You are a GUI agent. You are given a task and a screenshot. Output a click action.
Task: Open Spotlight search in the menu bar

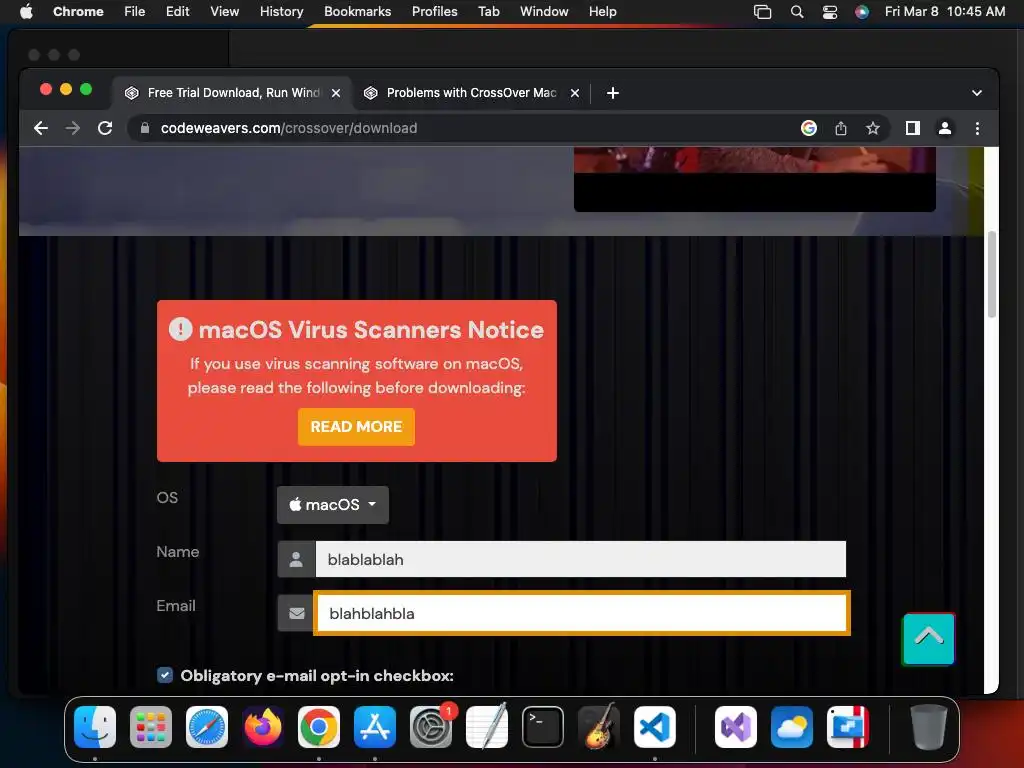click(x=797, y=11)
